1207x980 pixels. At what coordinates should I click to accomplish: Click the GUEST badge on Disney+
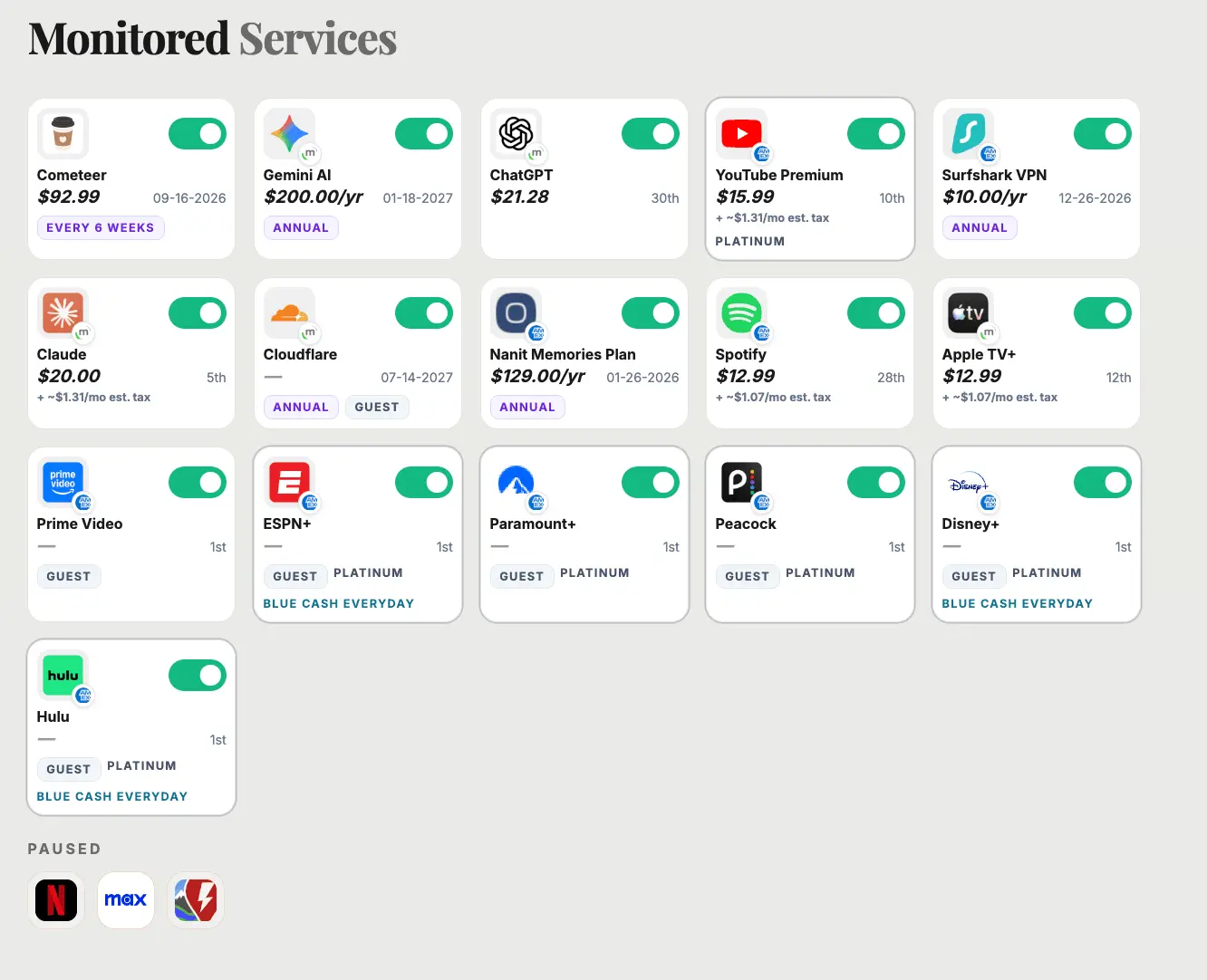click(974, 576)
